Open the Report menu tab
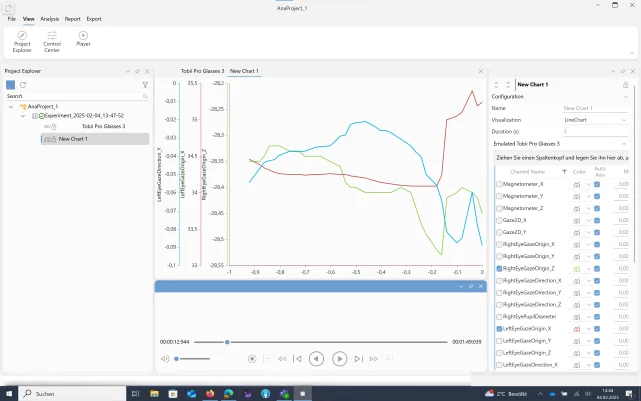 tap(72, 19)
